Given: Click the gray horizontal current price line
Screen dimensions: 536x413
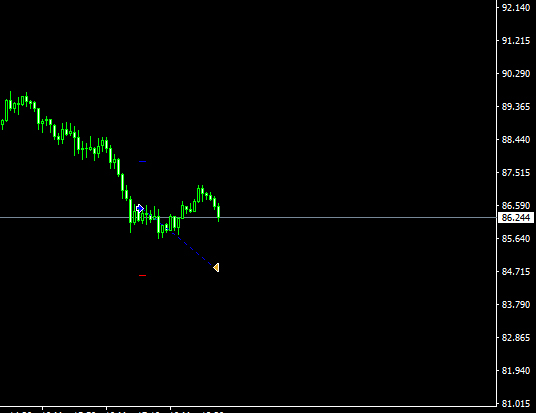Looking at the screenshot, I should [x=248, y=217].
